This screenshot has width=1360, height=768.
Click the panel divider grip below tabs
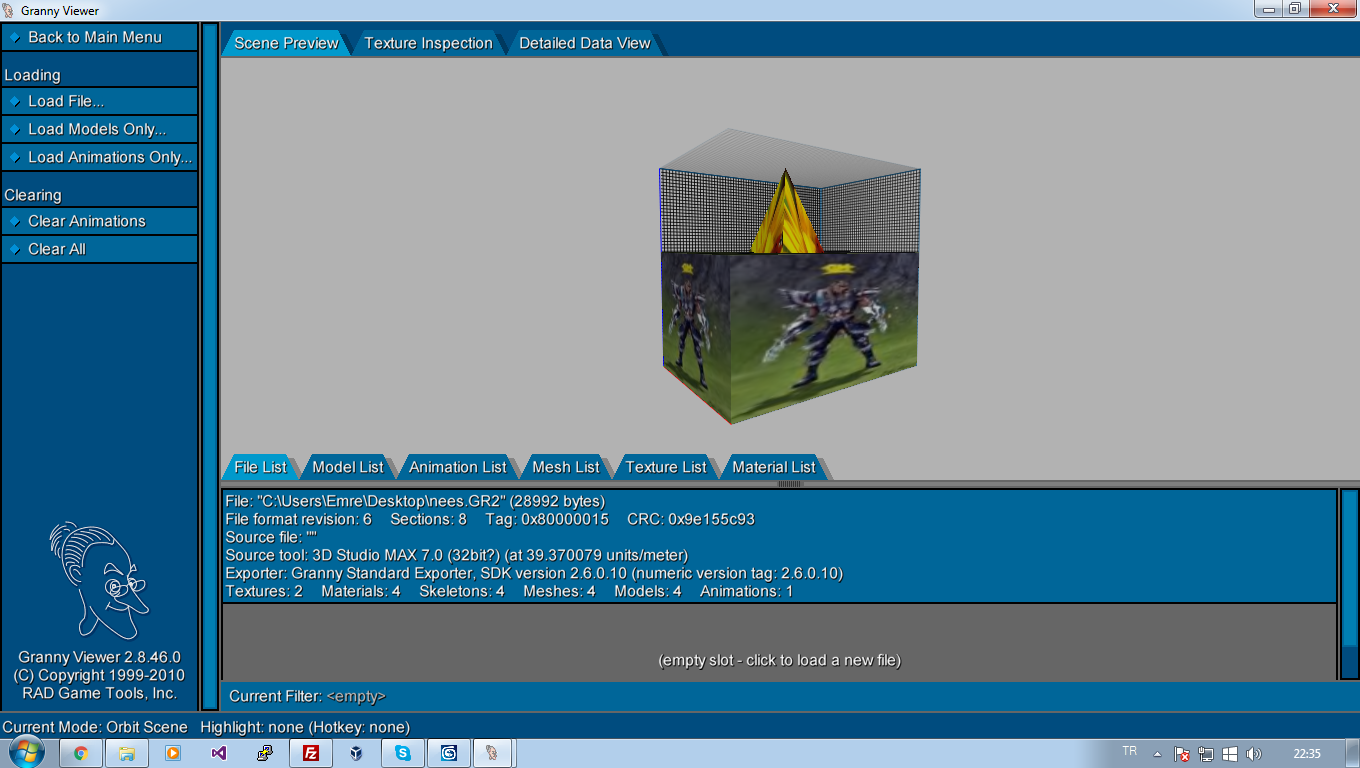point(790,484)
